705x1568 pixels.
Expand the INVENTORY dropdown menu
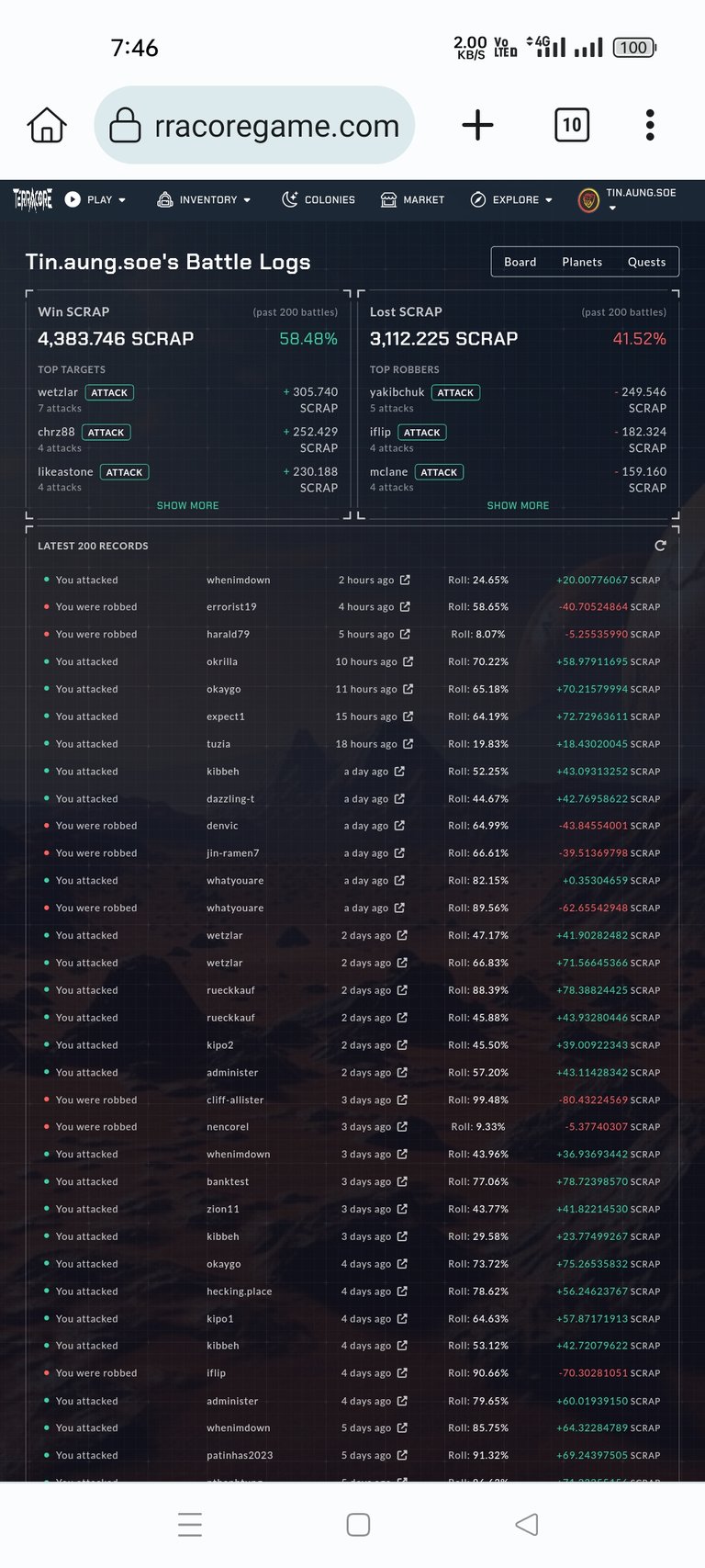pos(204,199)
